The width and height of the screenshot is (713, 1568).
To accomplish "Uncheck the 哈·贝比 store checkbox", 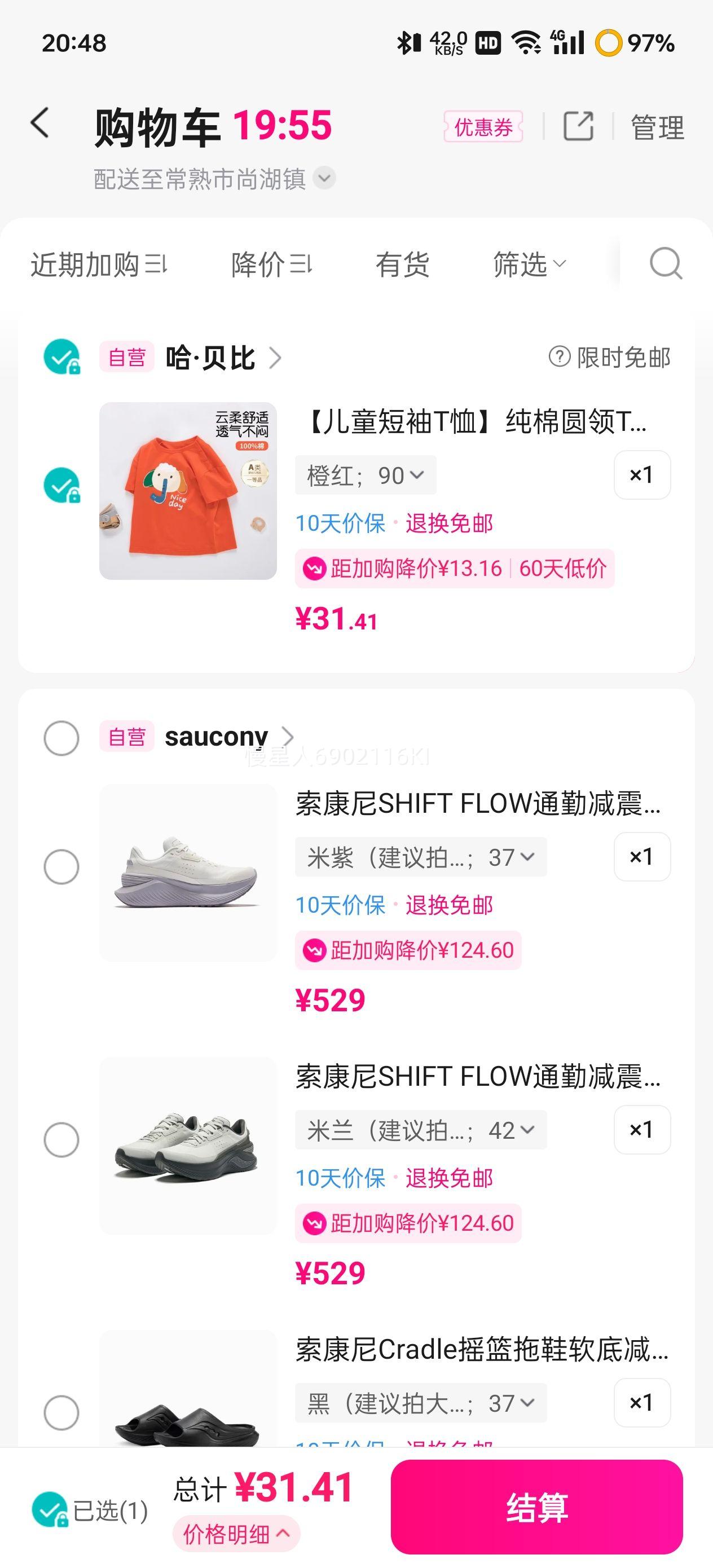I will coord(61,356).
